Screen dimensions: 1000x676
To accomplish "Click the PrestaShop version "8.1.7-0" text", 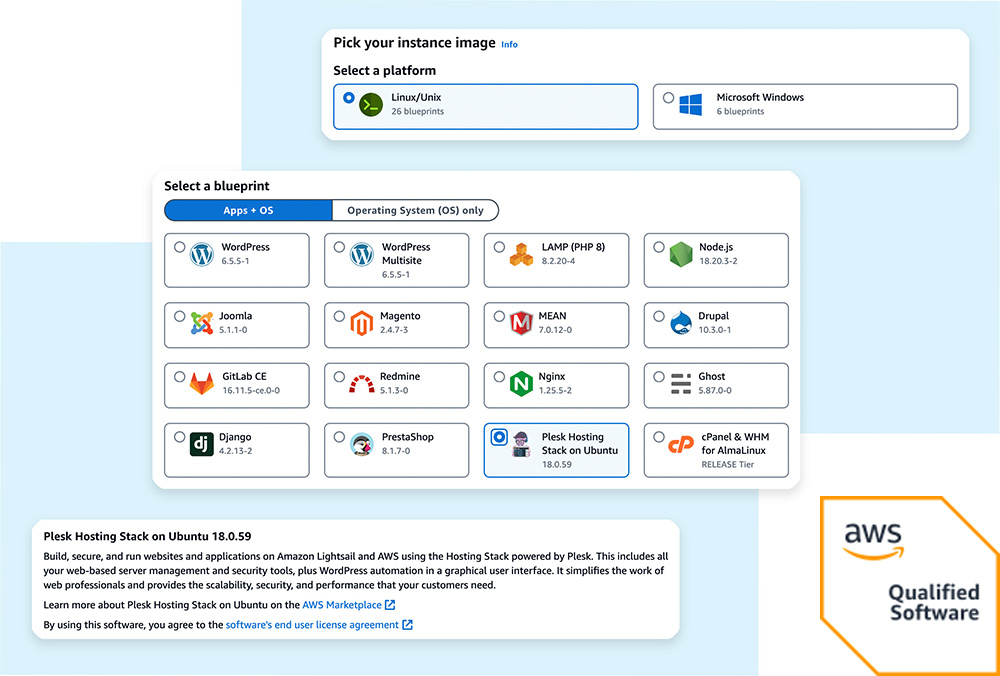I will coord(395,451).
